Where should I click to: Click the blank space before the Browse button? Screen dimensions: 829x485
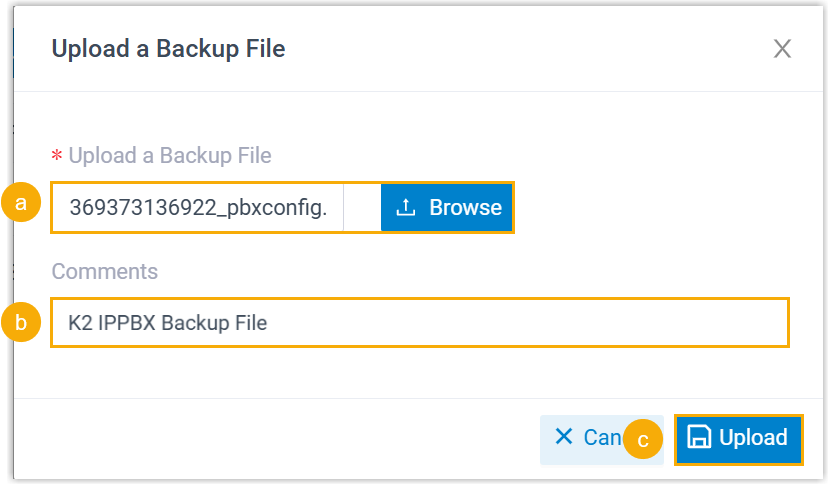361,207
